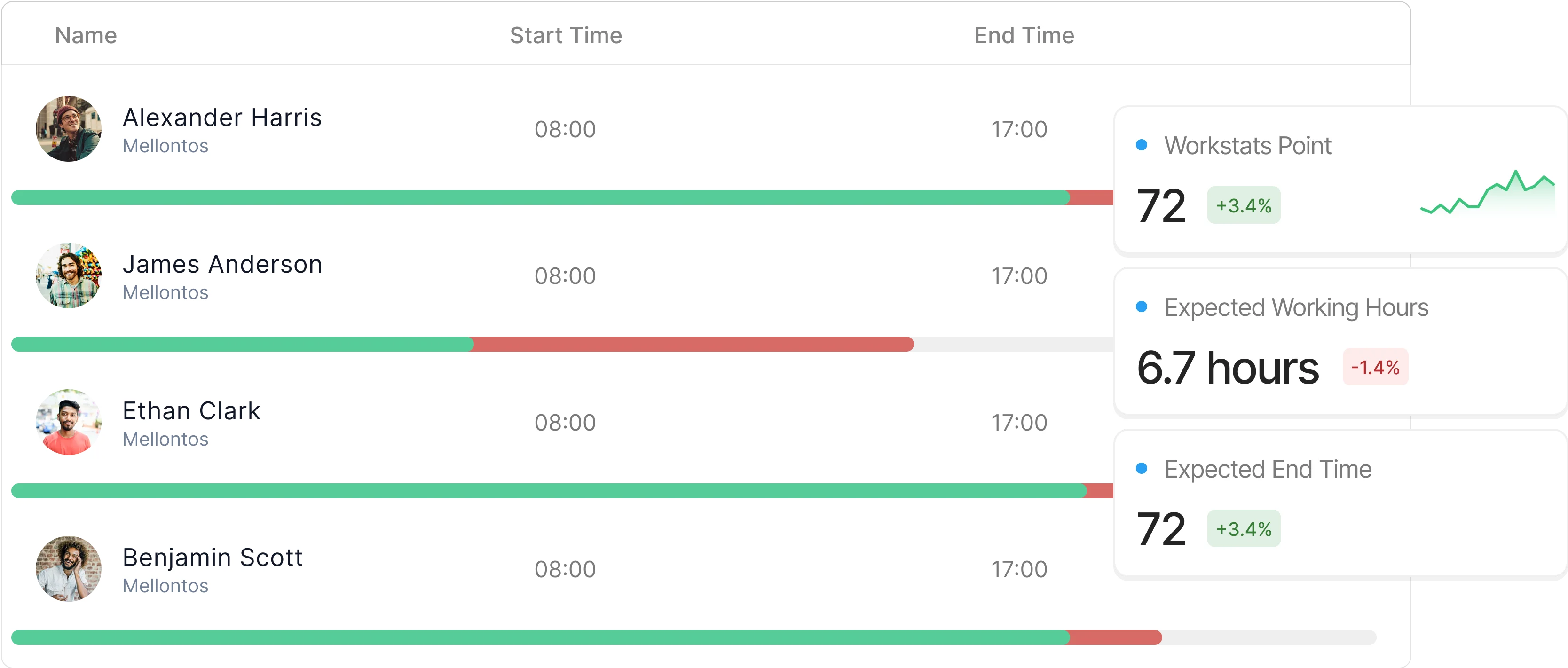Select the Start Time column header
Viewport: 1568px width, 668px height.
coord(566,35)
